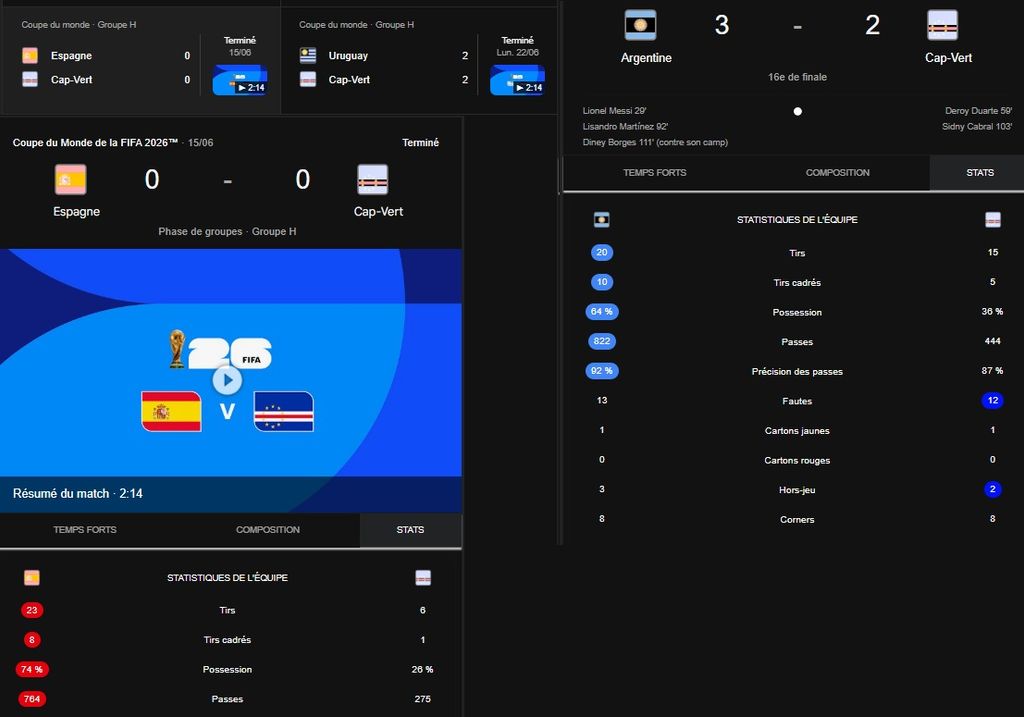Click Deroy Duarte 59' goal entry
The image size is (1024, 717).
click(978, 111)
